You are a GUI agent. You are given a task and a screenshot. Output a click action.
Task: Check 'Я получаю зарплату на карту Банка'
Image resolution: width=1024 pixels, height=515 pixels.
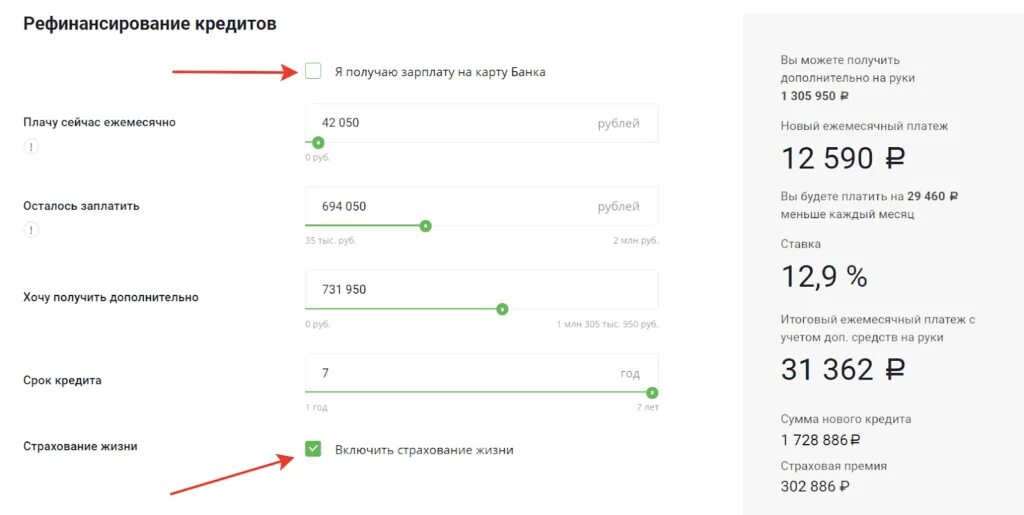pos(313,71)
